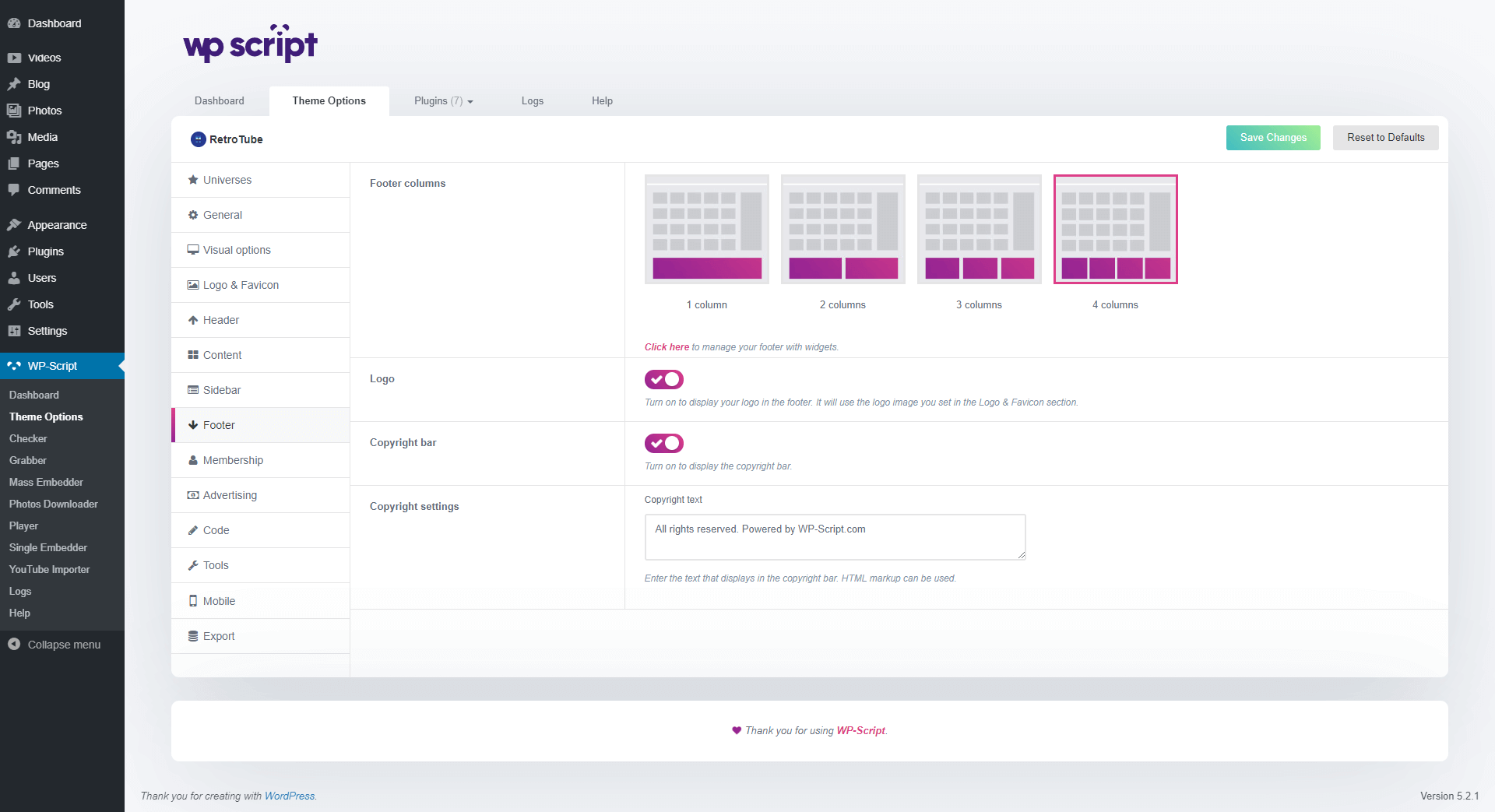The image size is (1495, 812).
Task: Click the Dashboard gauge icon in WordPress sidebar
Action: pos(14,23)
